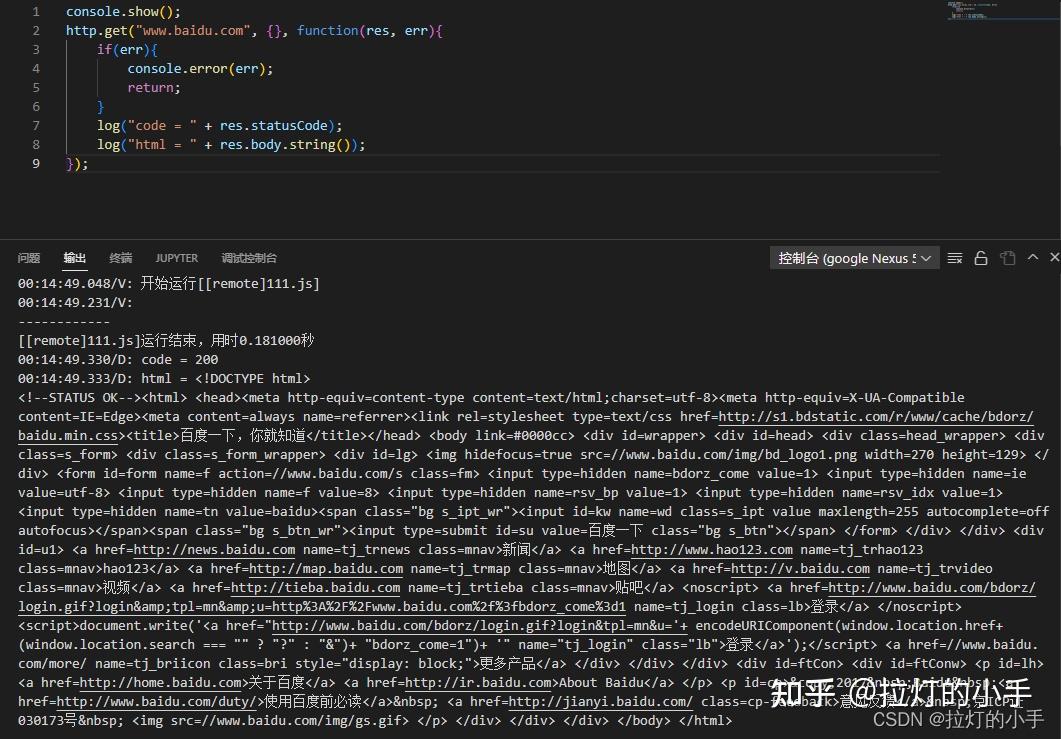Image resolution: width=1061 pixels, height=739 pixels.
Task: Open the http://news.baidu.com link
Action: pyautogui.click(x=155, y=549)
